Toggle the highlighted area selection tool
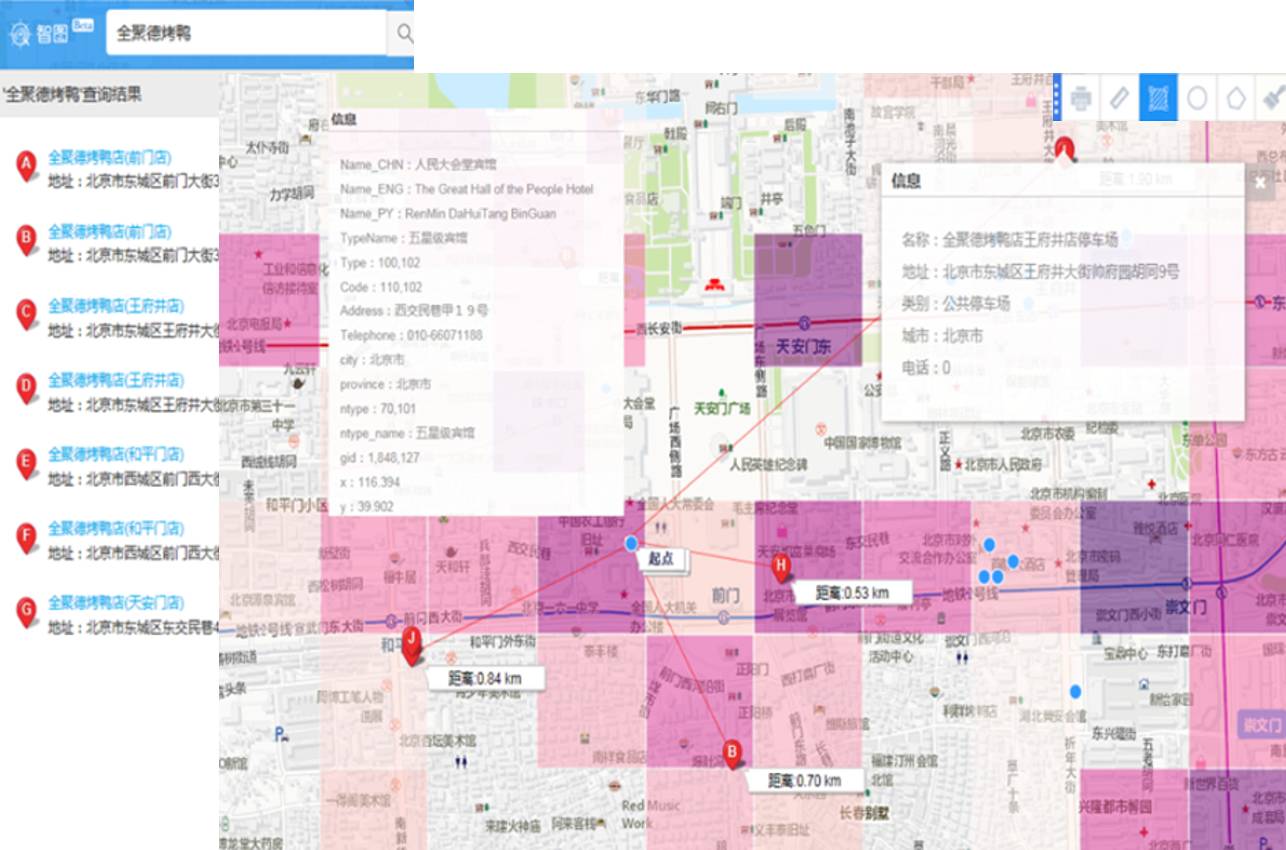 1158,98
